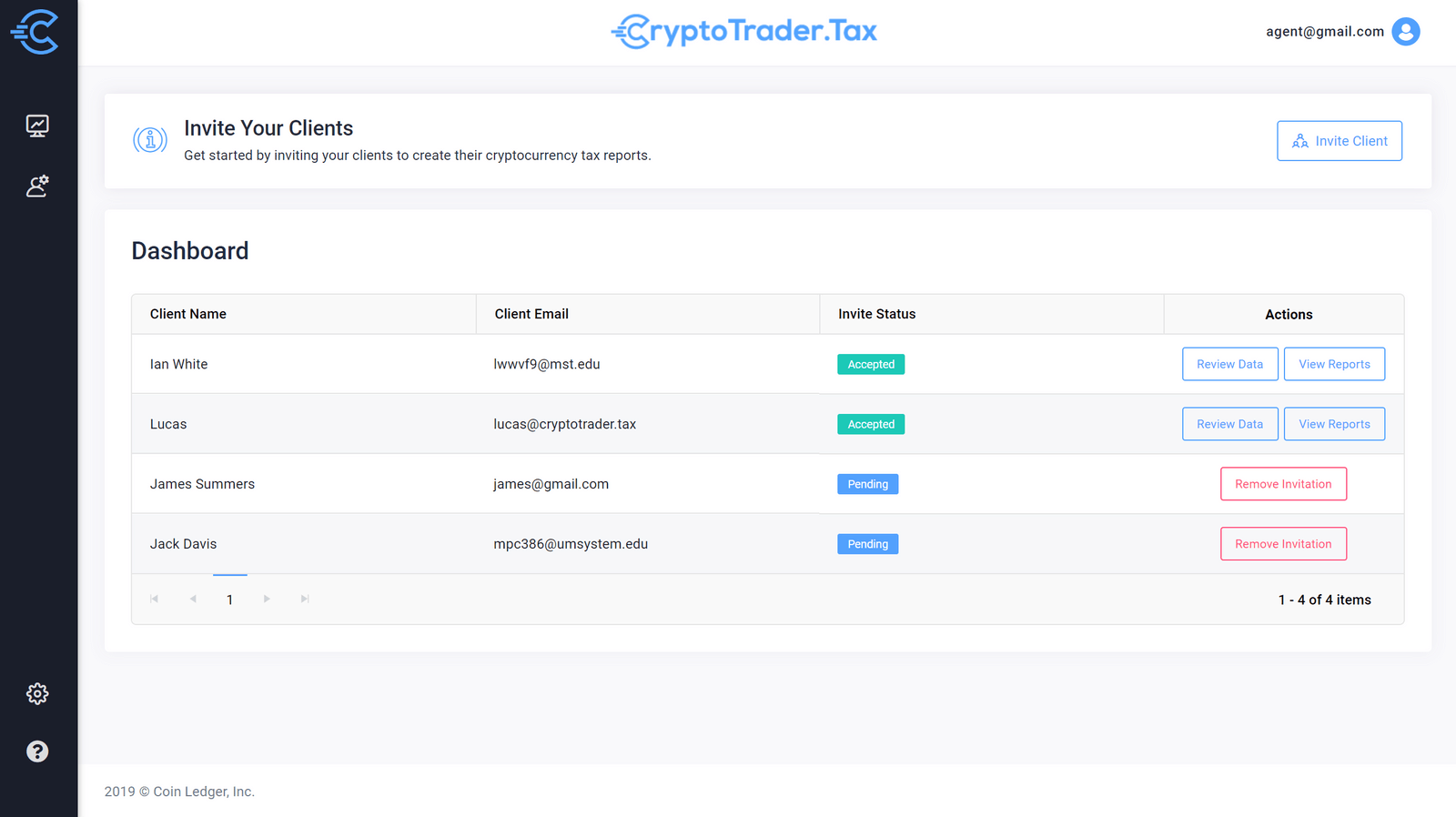Go to first page pagination arrow

(155, 599)
